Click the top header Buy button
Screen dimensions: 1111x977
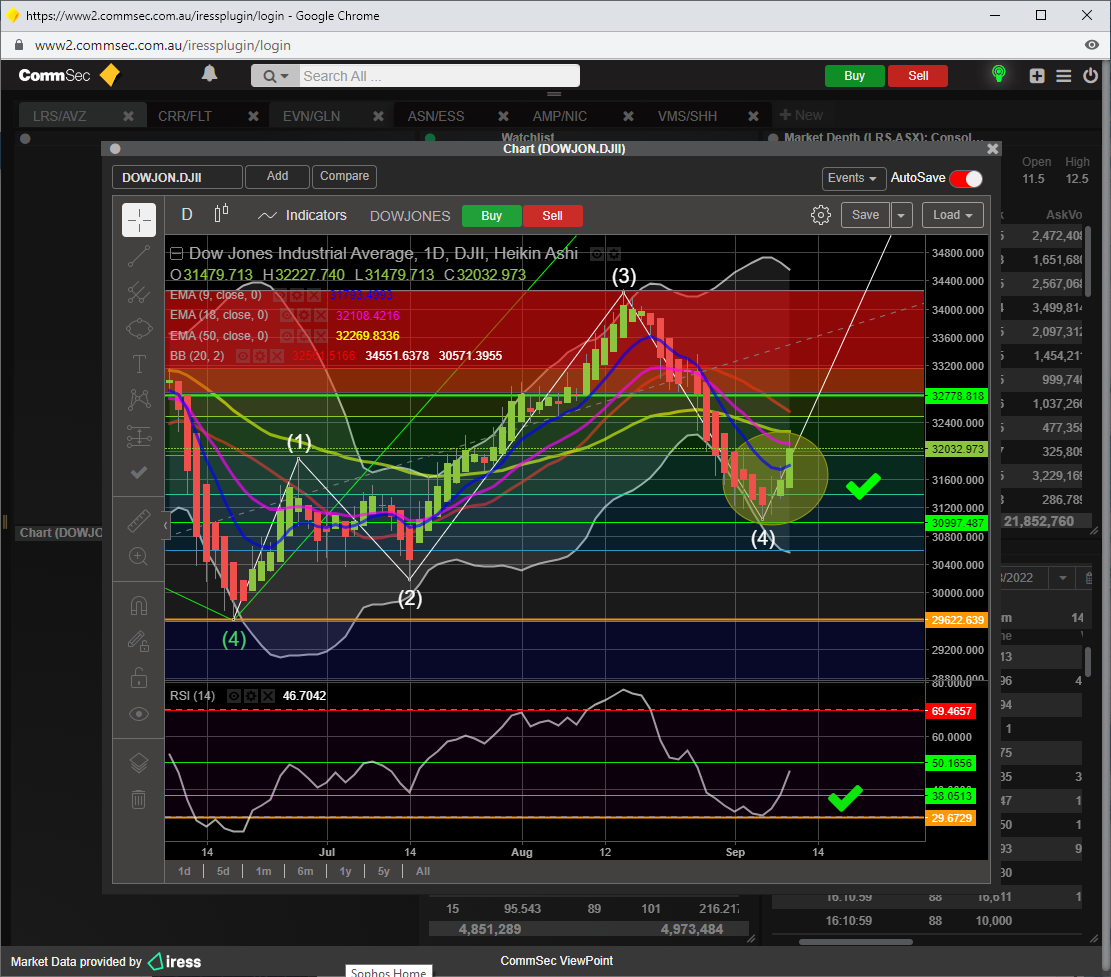tap(854, 76)
